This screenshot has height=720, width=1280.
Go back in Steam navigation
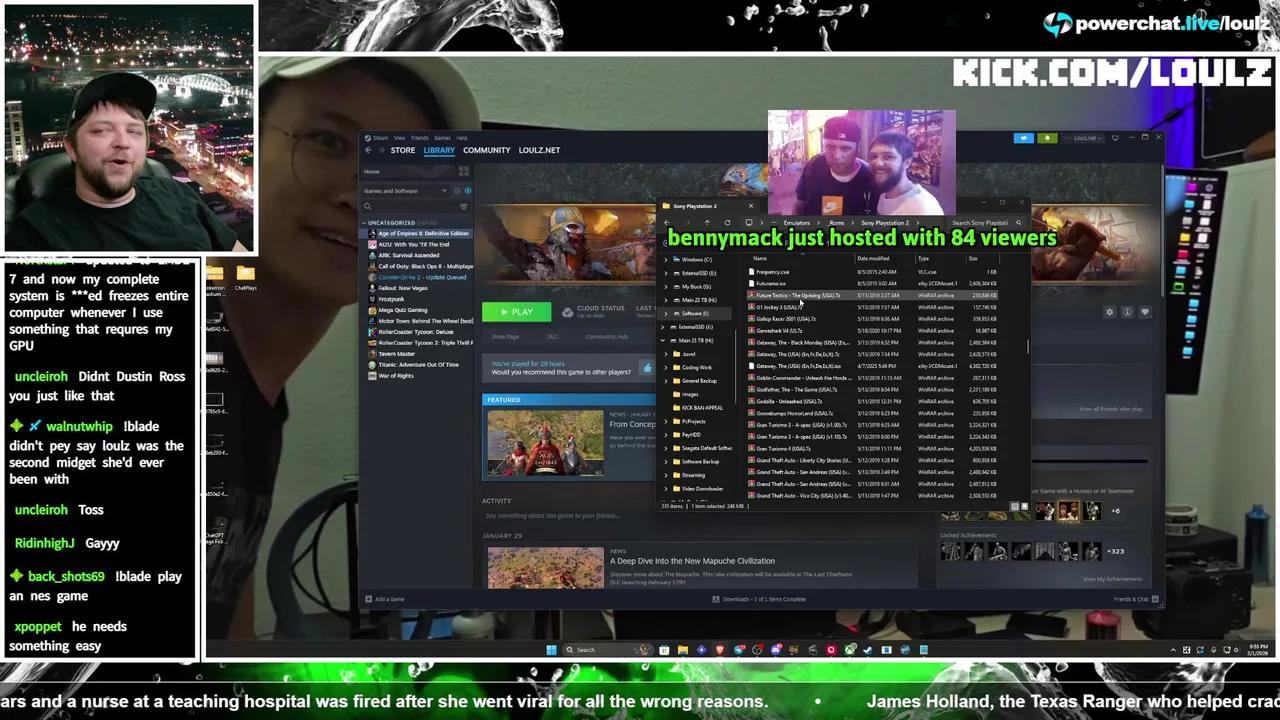(368, 150)
